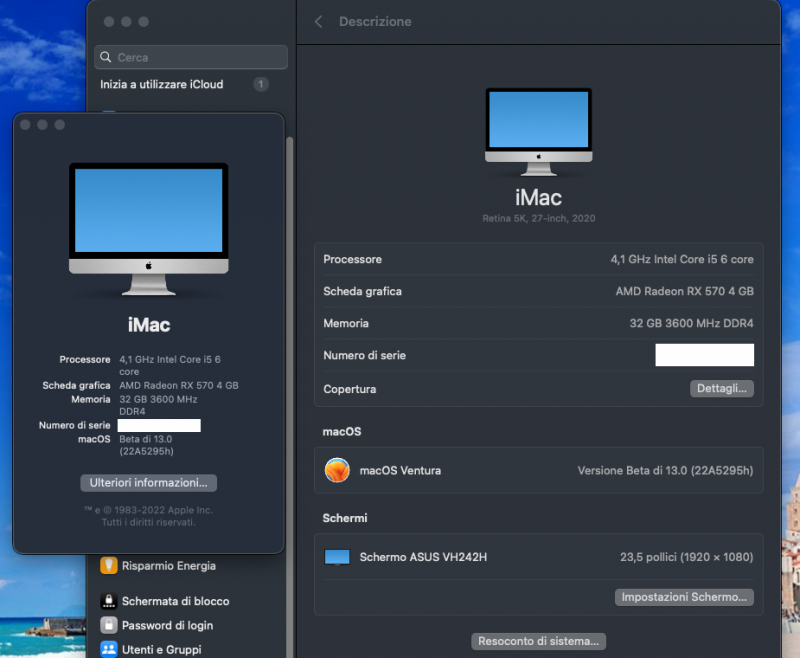Click the Resoconto di sistema button
Image resolution: width=800 pixels, height=658 pixels.
tap(538, 641)
